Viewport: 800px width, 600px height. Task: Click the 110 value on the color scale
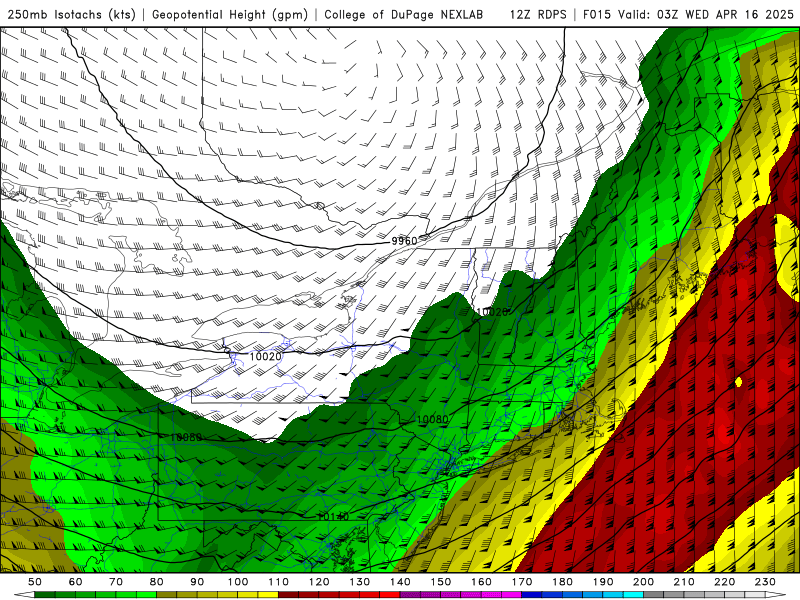point(279,582)
